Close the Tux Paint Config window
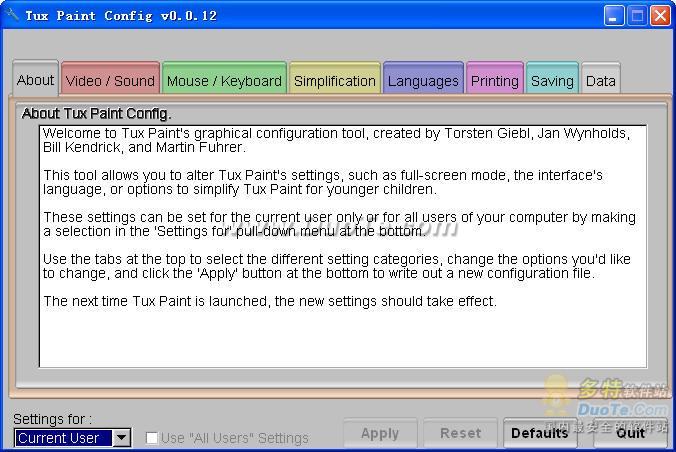This screenshot has width=676, height=452. coord(660,16)
